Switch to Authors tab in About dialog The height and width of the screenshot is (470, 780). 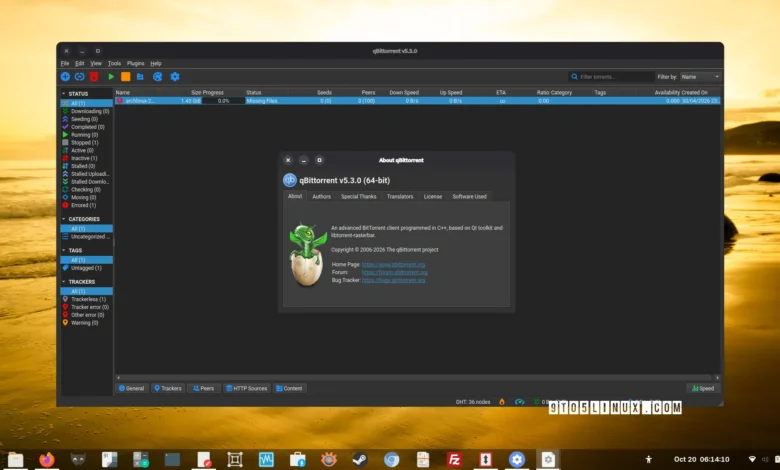point(321,196)
